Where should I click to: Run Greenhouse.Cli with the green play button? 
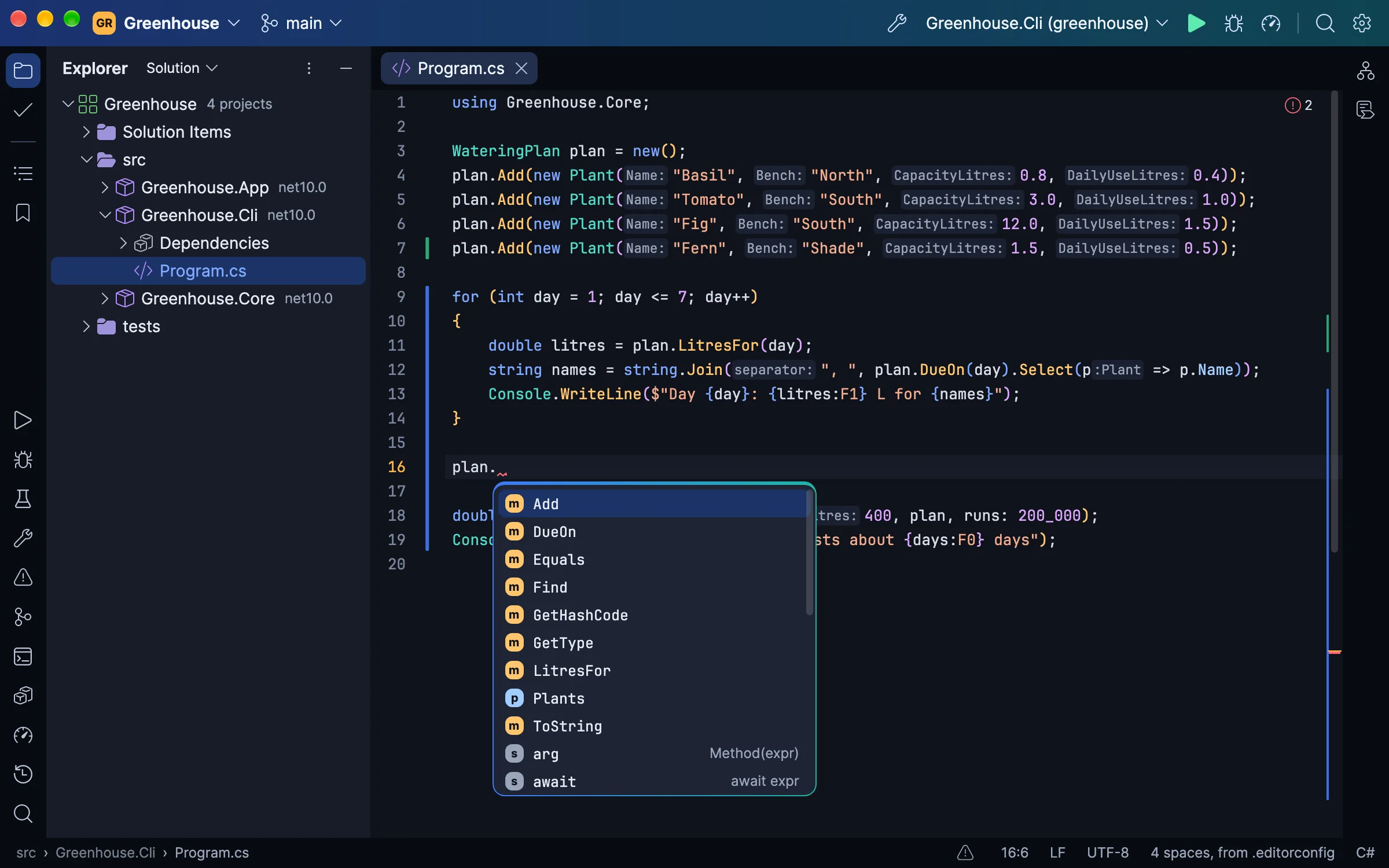click(x=1196, y=23)
